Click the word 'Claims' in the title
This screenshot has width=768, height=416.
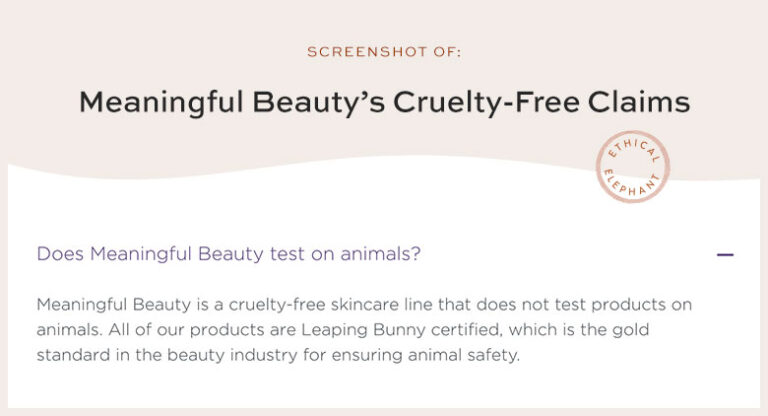639,102
